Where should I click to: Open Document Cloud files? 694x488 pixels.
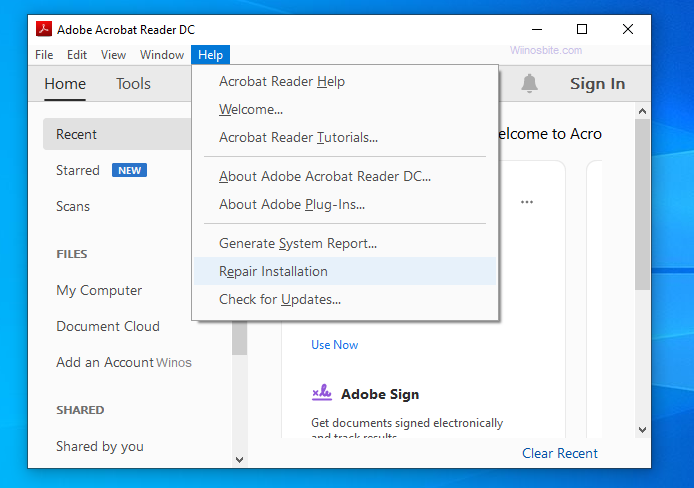click(108, 326)
